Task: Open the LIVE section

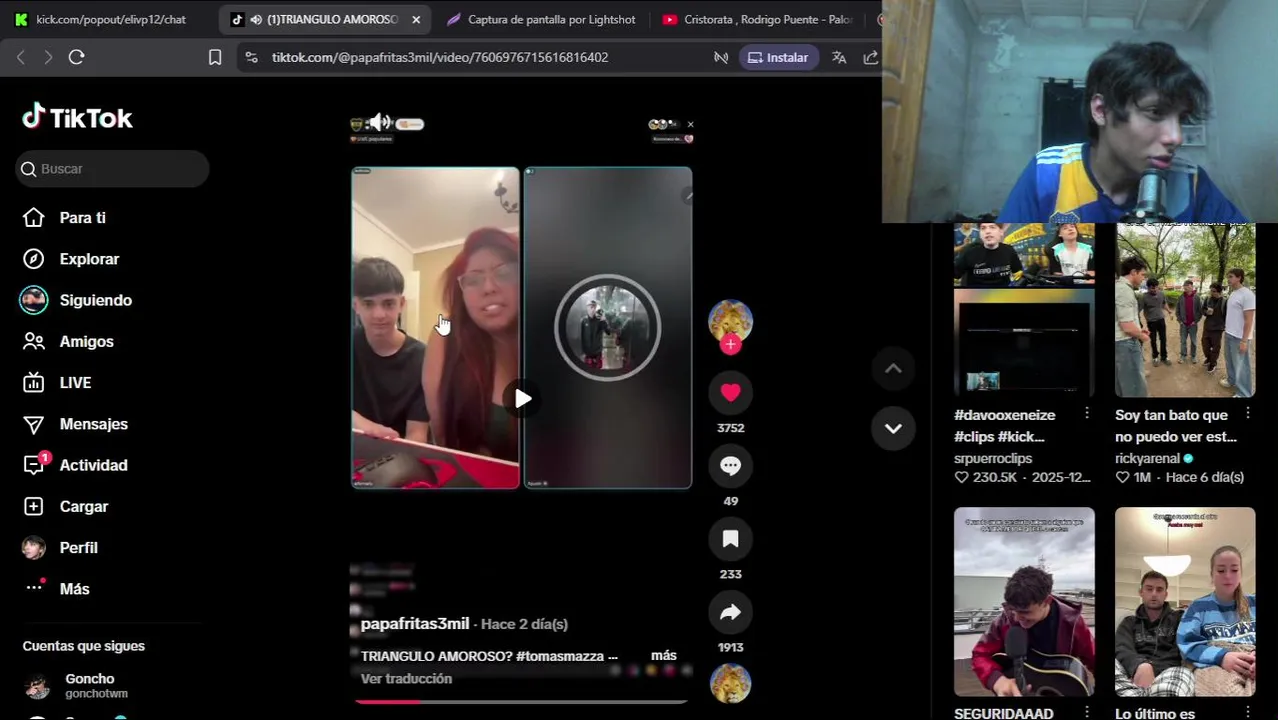Action: point(75,383)
